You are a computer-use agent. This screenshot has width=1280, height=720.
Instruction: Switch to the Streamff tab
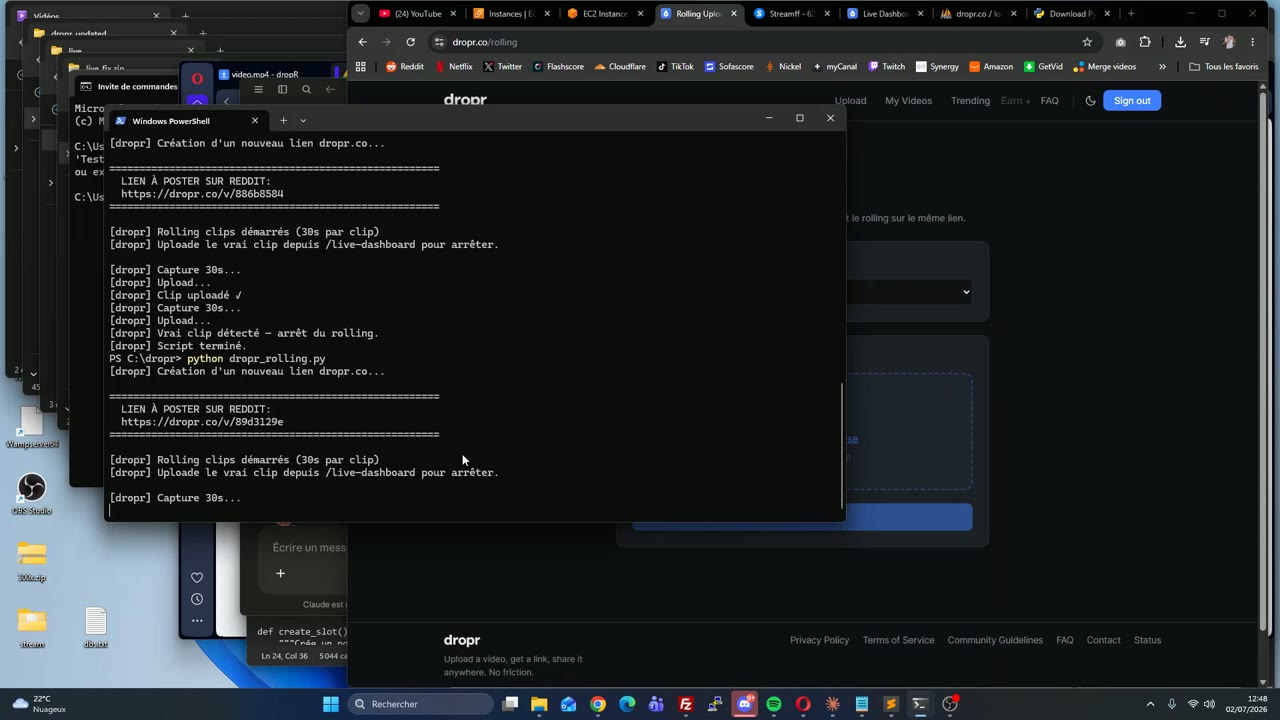click(x=791, y=14)
